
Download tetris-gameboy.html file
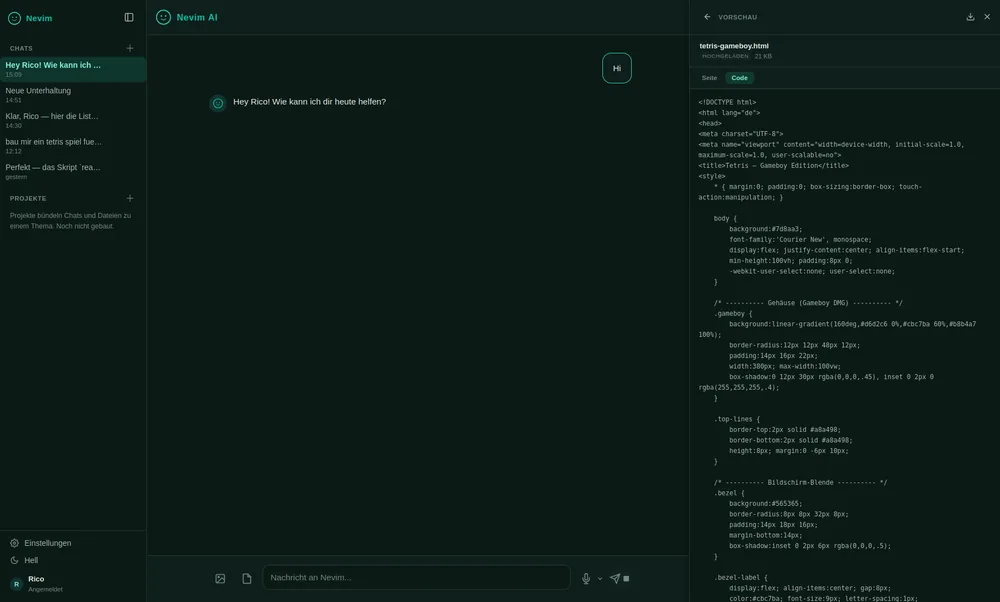click(970, 17)
